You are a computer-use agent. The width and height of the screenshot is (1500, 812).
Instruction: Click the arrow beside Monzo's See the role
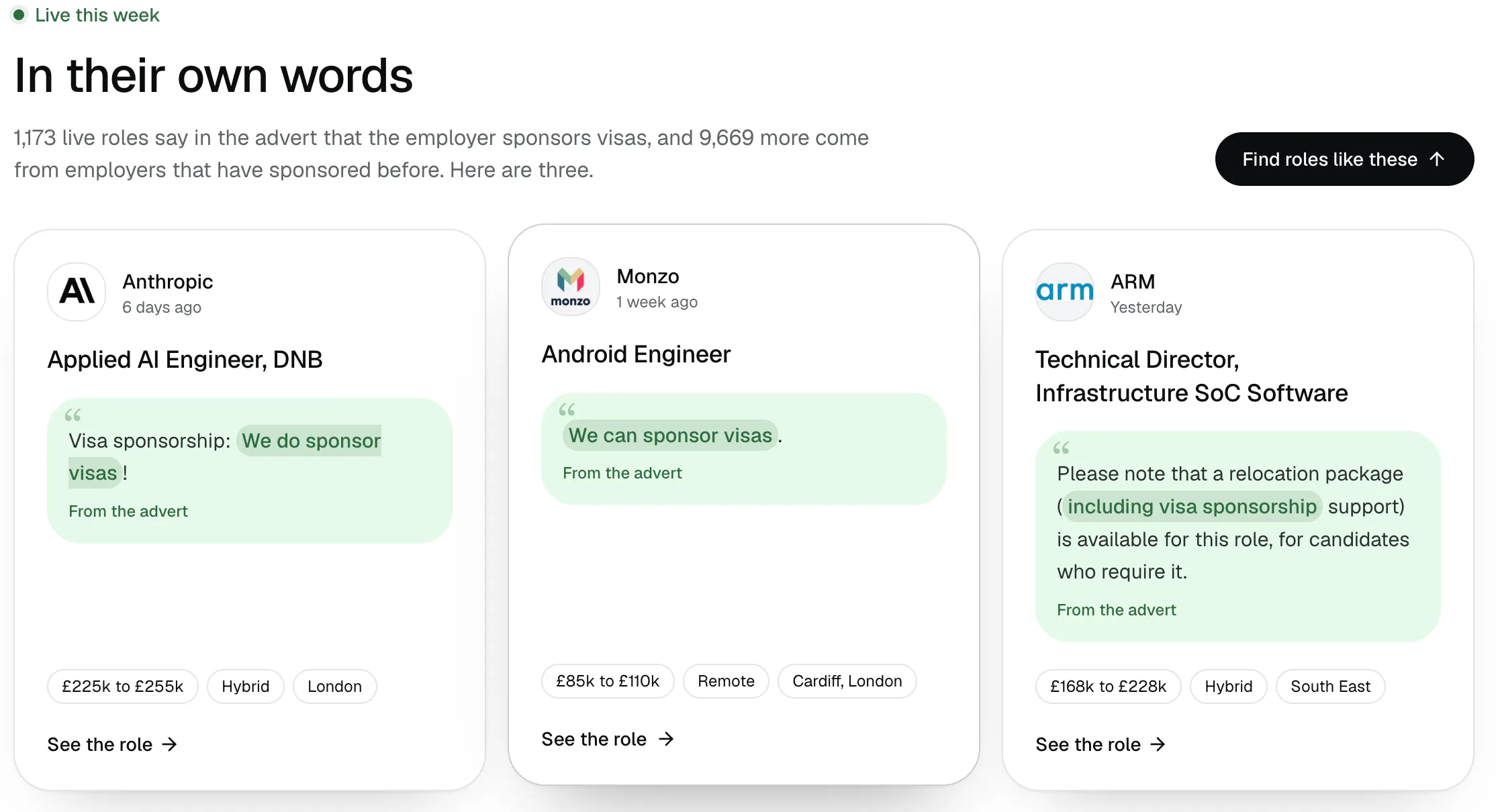(x=666, y=739)
